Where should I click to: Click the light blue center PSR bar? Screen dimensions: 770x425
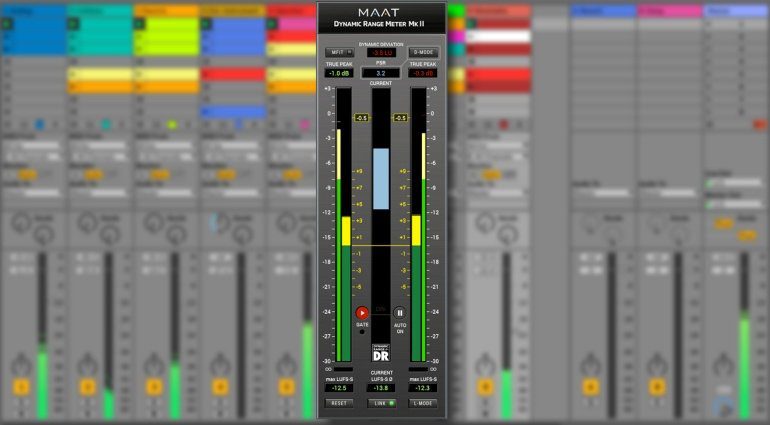tap(381, 178)
